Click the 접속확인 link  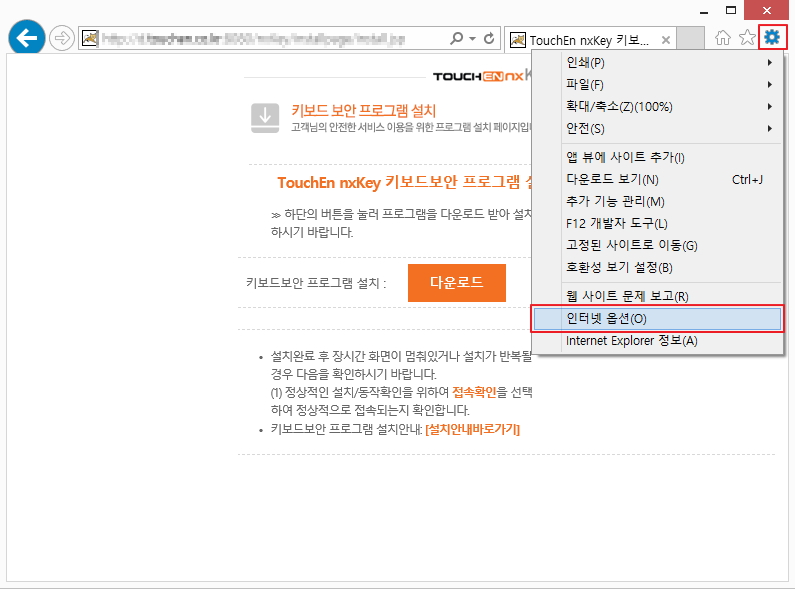tap(474, 392)
